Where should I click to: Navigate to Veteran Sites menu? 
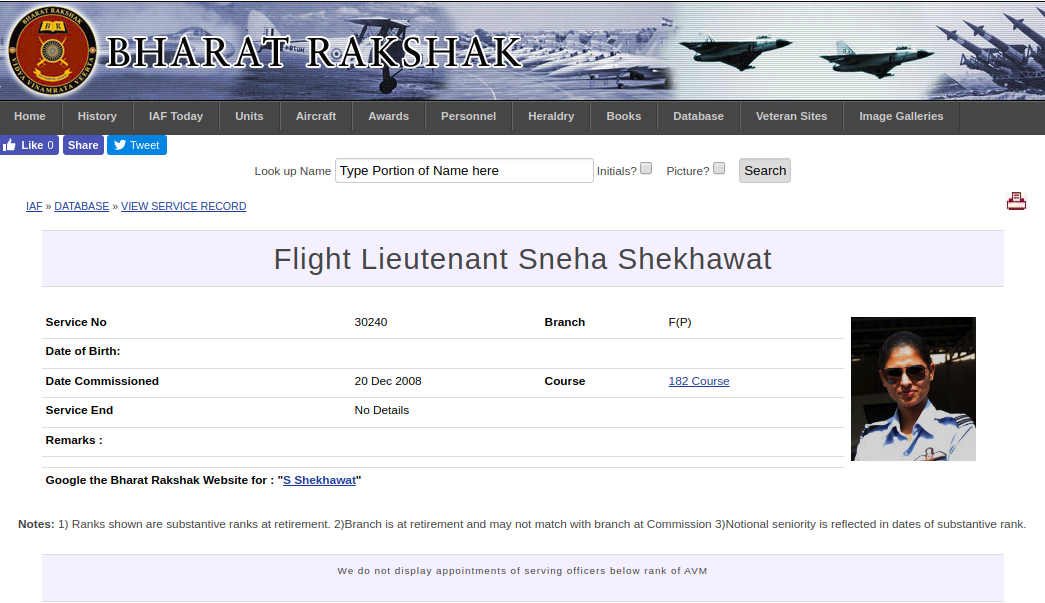[x=791, y=116]
